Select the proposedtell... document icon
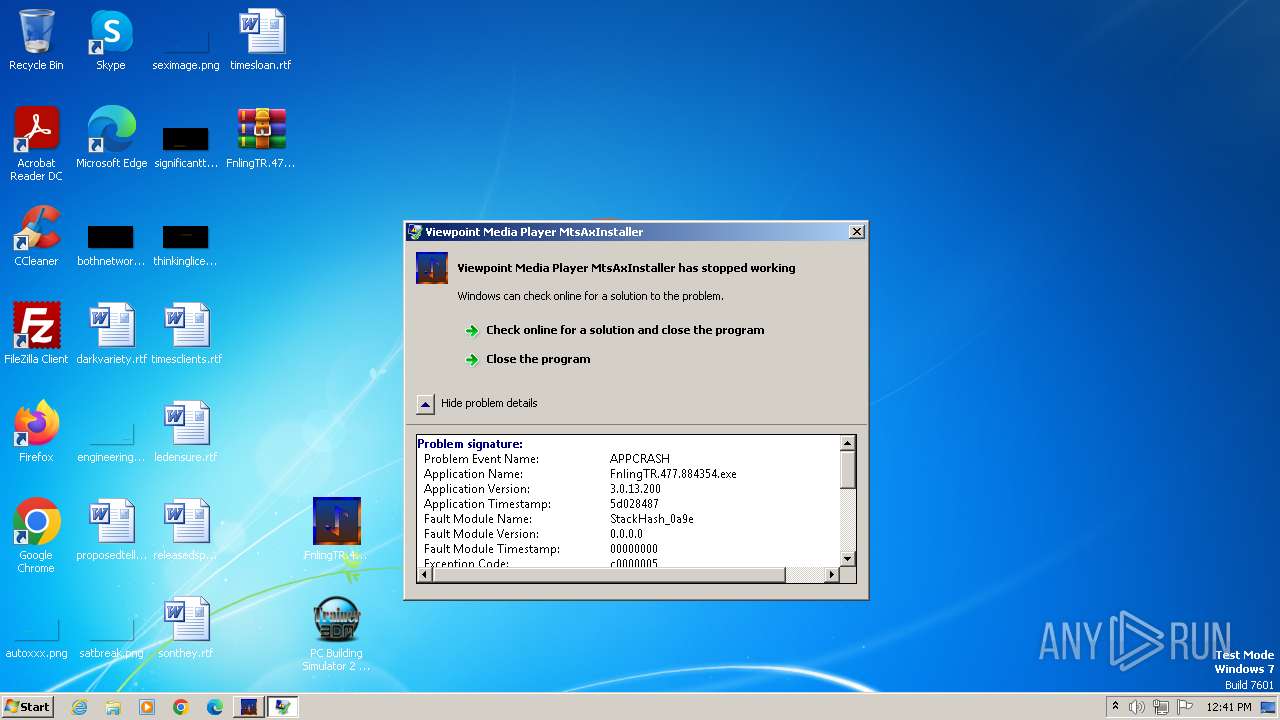1280x720 pixels. click(111, 530)
